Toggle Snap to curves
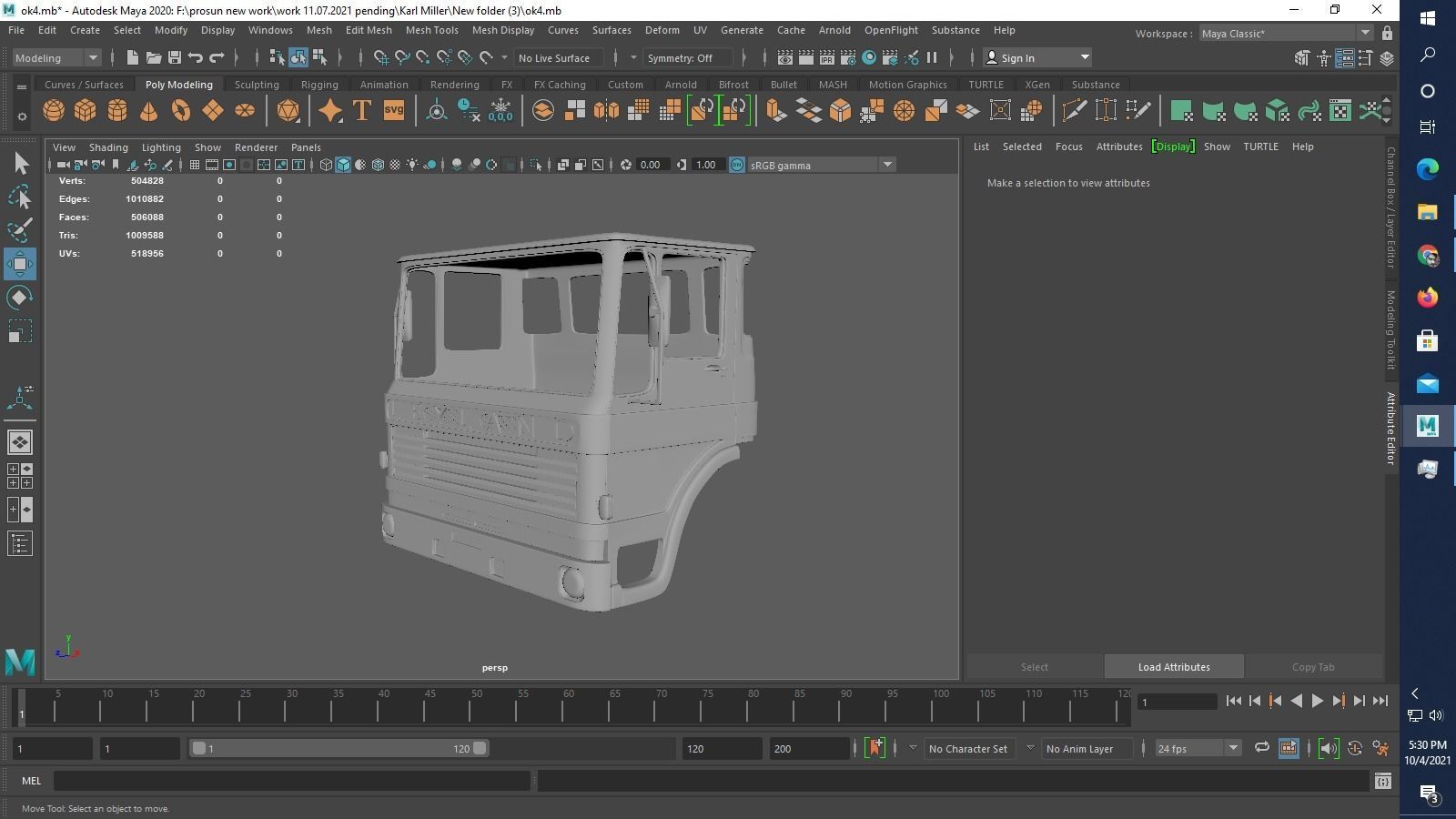The image size is (1456, 819). click(402, 57)
